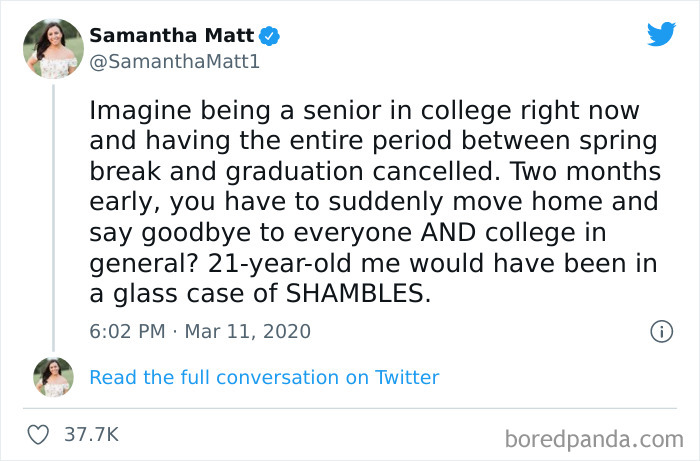
Task: Open Samantha Matt's large profile photo
Action: (53, 48)
